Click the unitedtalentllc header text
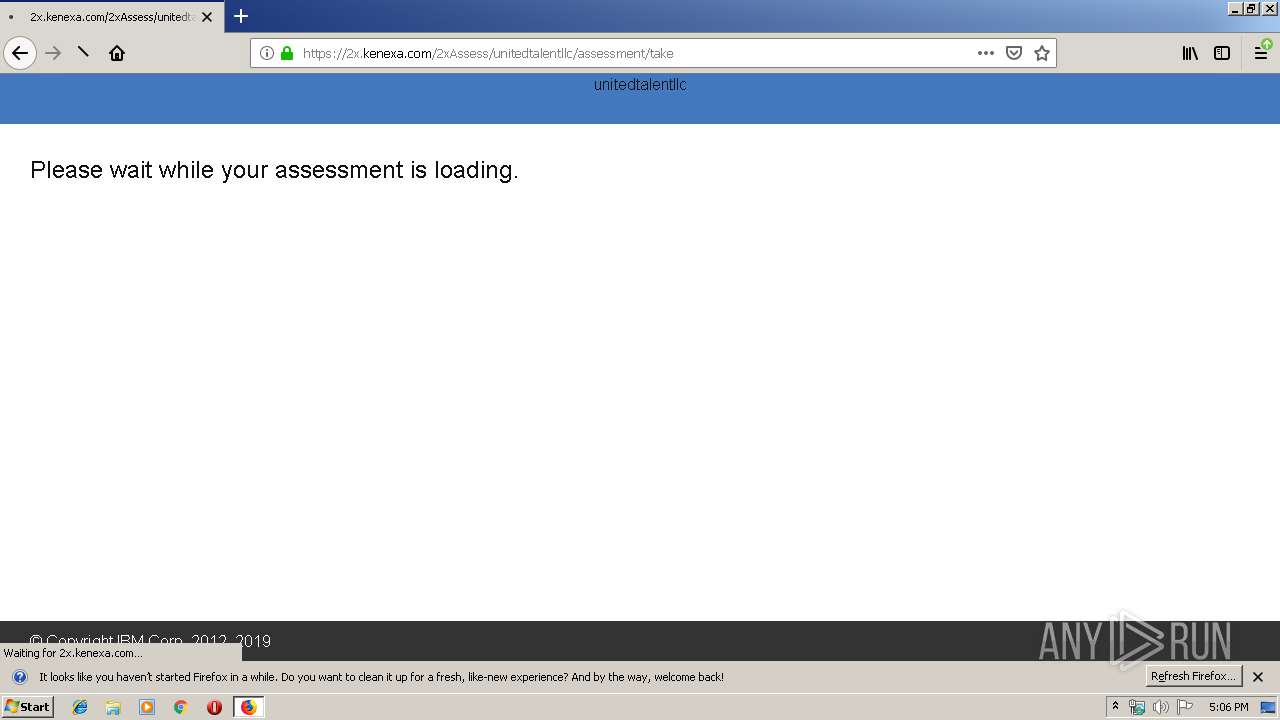 (640, 85)
